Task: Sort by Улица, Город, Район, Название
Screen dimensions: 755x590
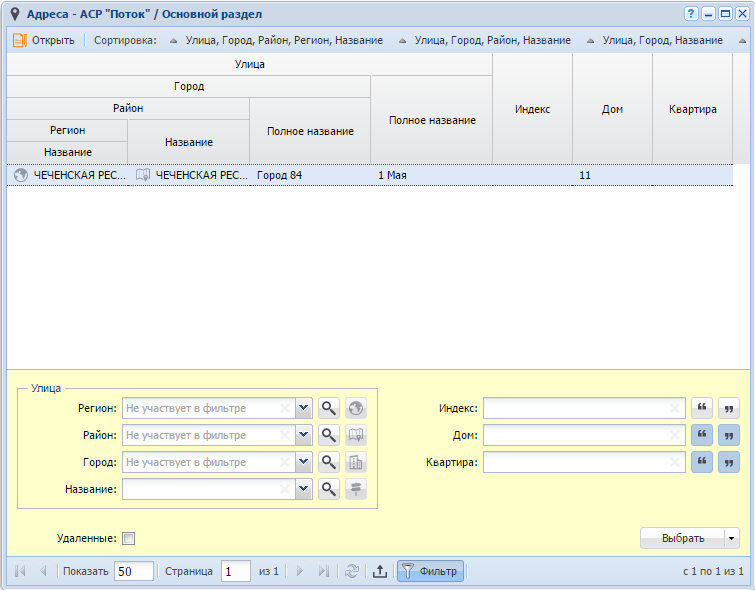Action: tap(485, 40)
